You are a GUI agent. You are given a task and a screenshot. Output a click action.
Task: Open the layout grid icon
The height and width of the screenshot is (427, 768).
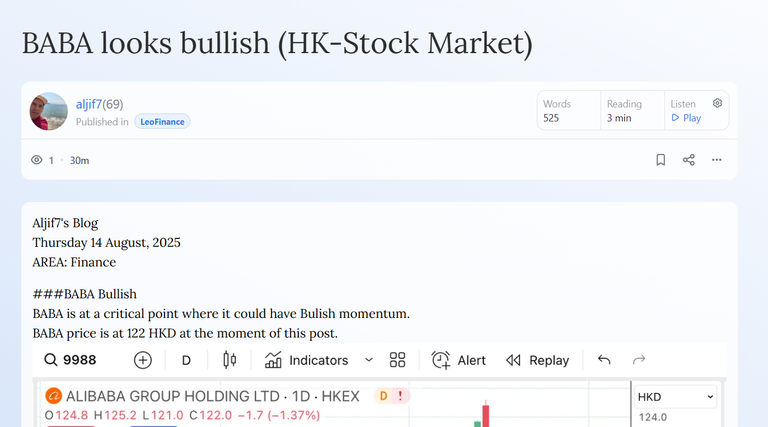[x=397, y=360]
